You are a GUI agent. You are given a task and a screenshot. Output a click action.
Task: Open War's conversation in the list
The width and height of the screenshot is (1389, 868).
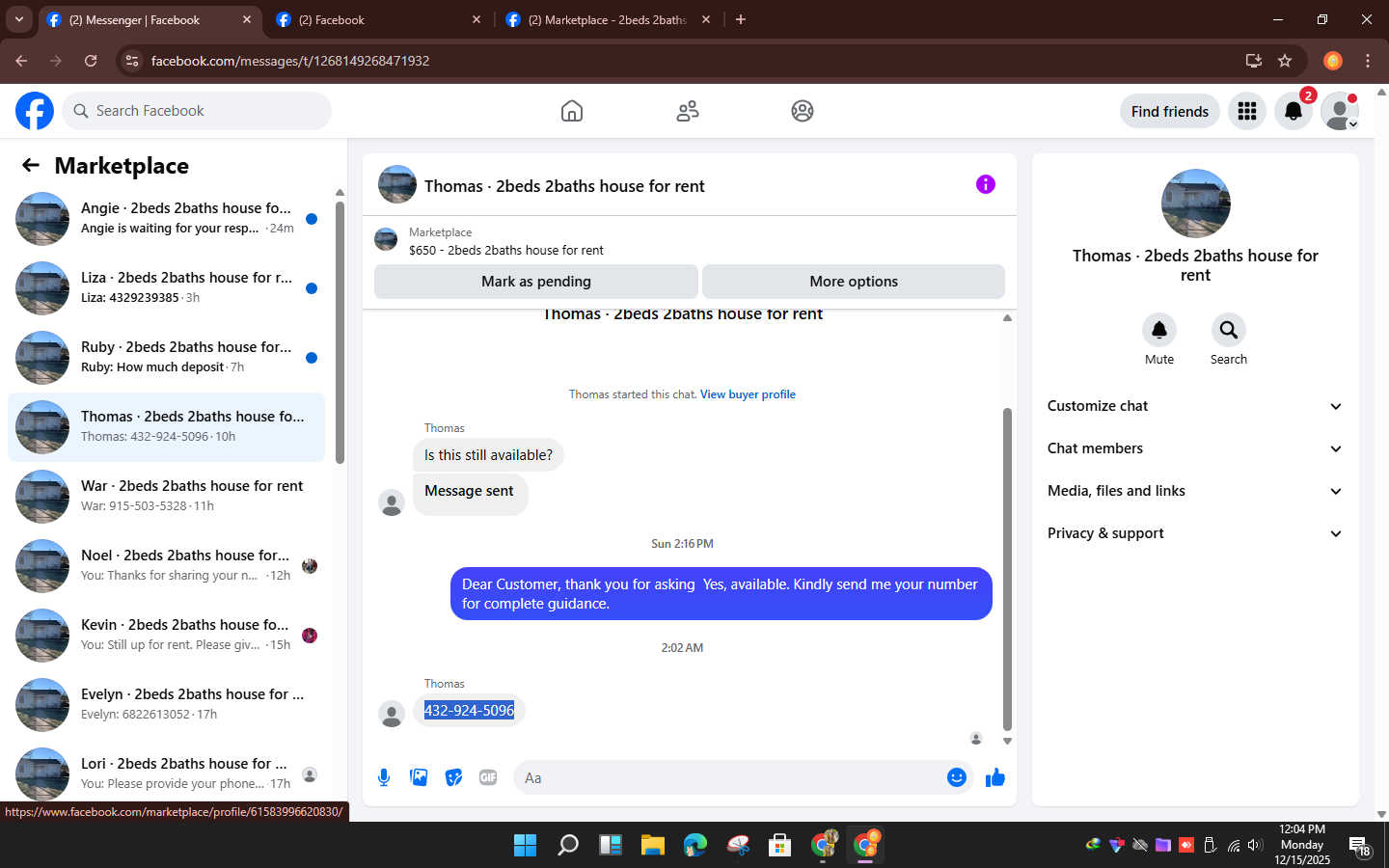tap(166, 497)
